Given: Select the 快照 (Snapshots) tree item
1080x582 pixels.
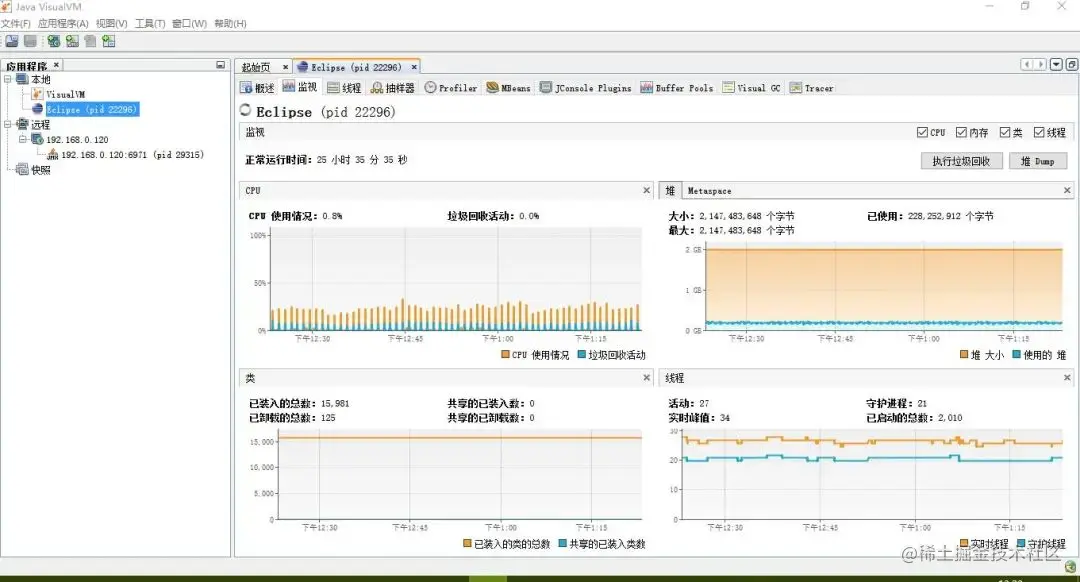Looking at the screenshot, I should coord(41,170).
